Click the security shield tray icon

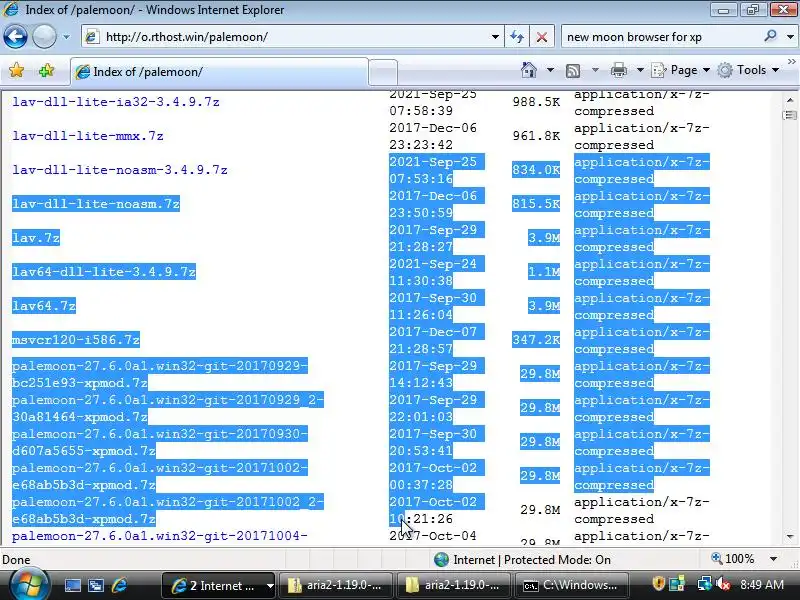click(x=658, y=584)
